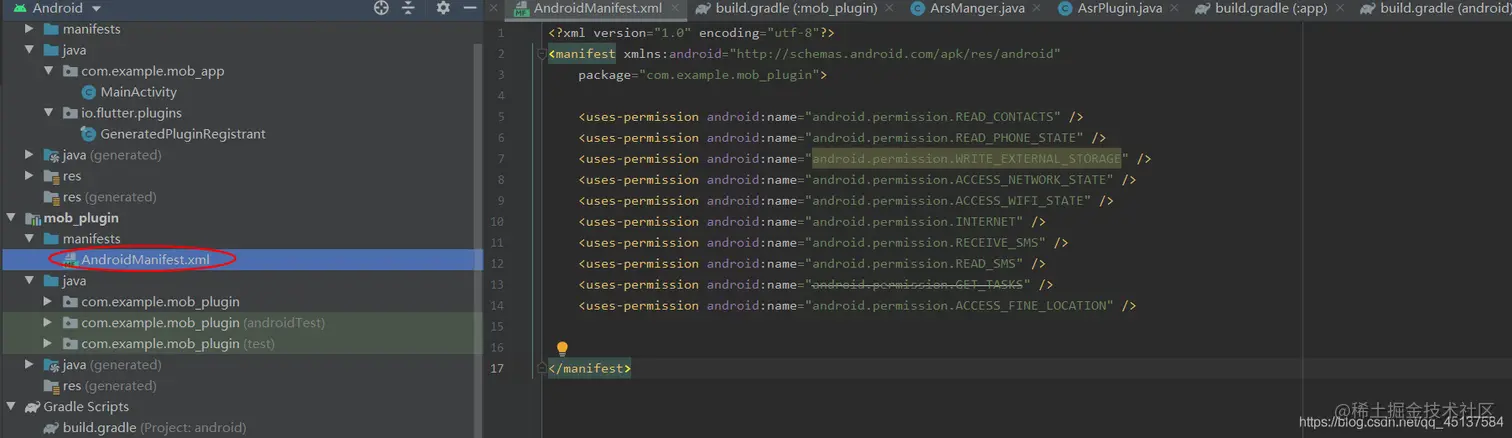
Task: Open the Android project view dropdown
Action: click(94, 8)
